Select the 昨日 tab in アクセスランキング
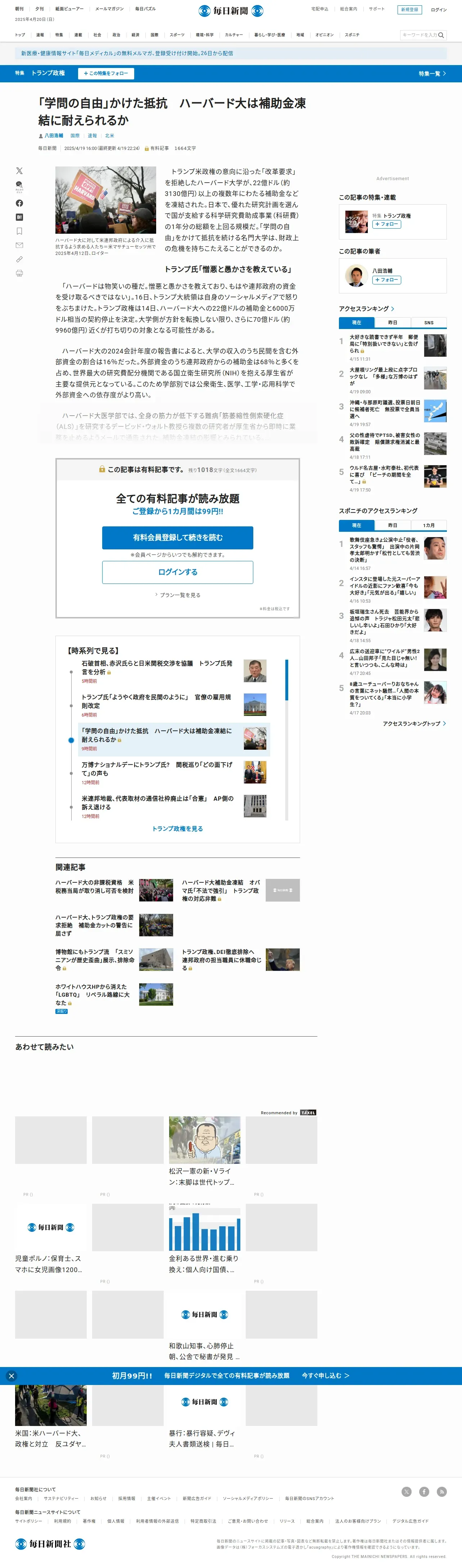Screen dimensions: 462x1568 coord(393,323)
